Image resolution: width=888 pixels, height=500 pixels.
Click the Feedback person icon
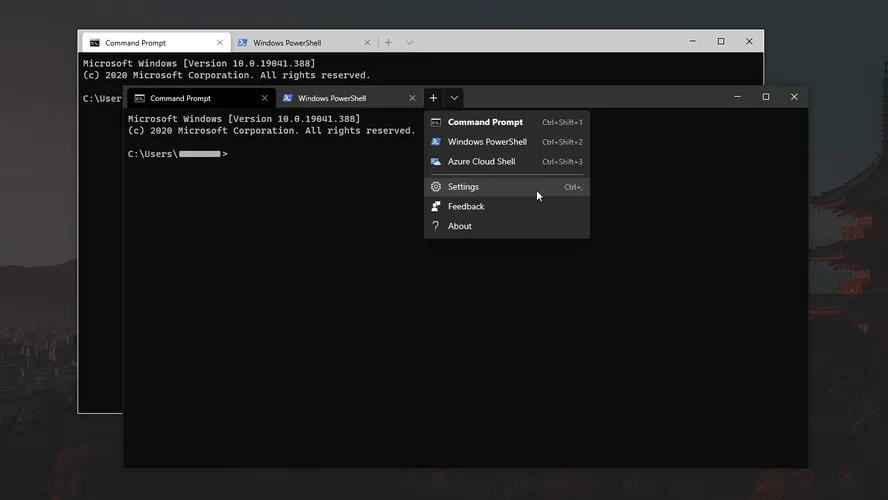click(436, 207)
